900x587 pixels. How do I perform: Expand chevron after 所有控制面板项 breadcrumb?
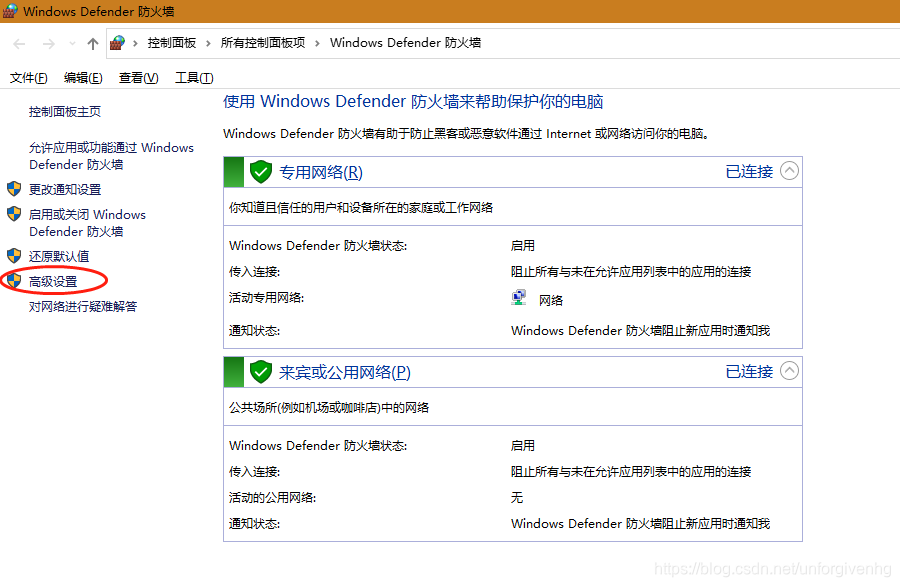pyautogui.click(x=317, y=43)
